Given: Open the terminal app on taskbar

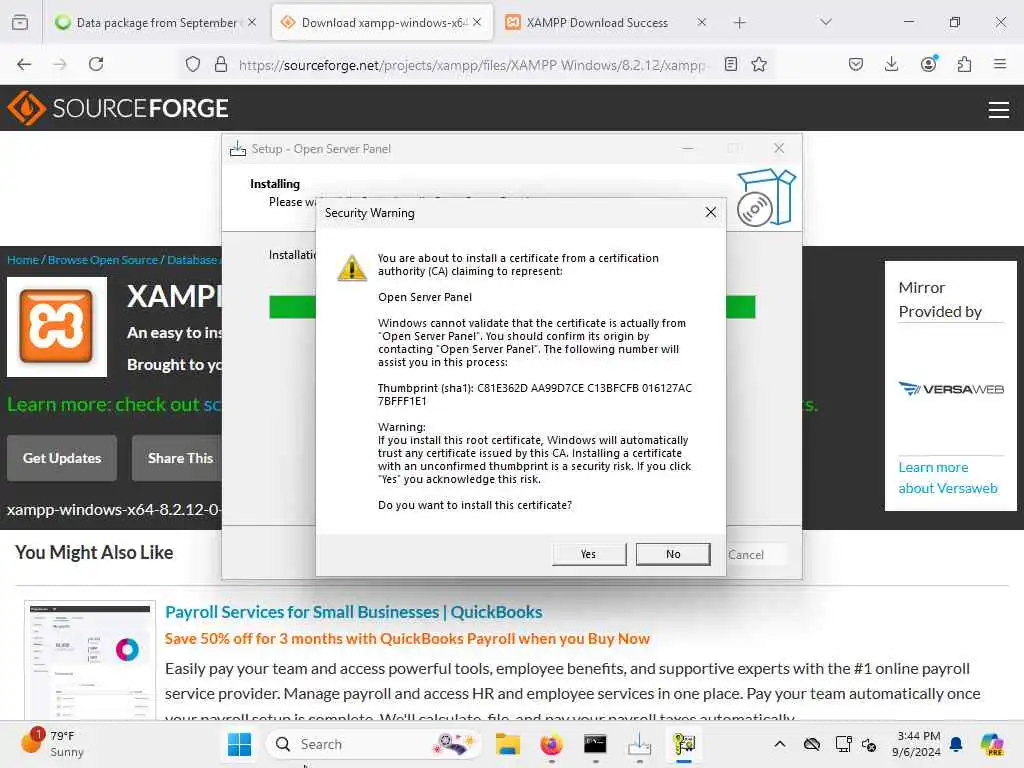Looking at the screenshot, I should pos(595,744).
